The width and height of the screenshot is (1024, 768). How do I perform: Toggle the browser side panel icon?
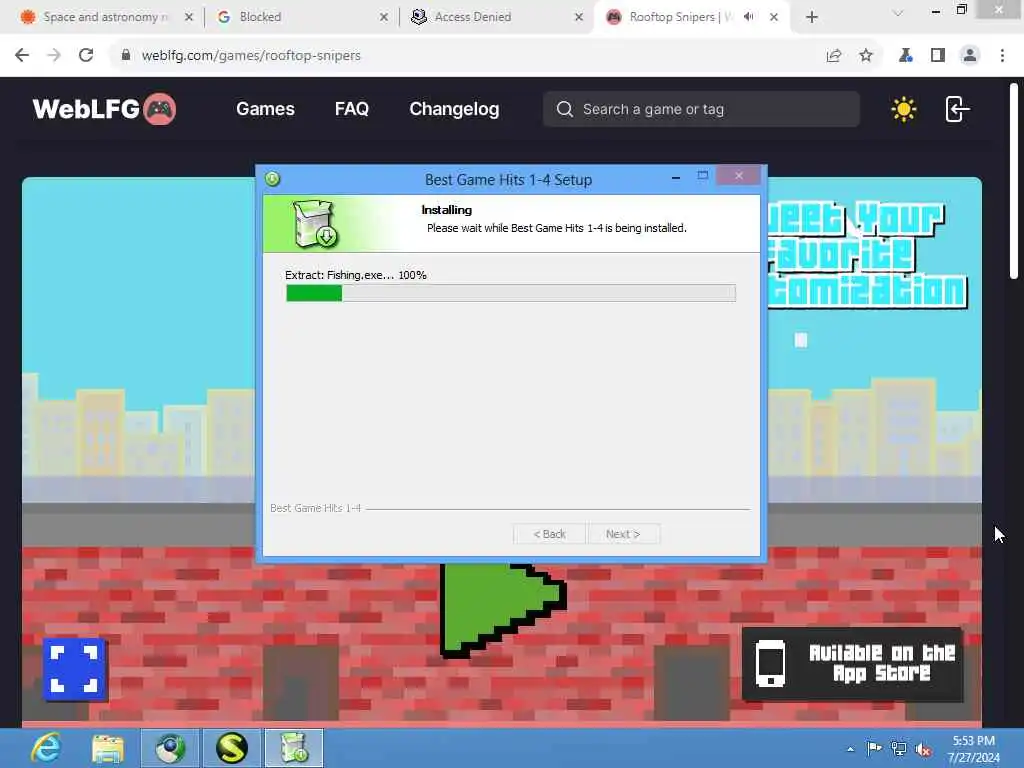(x=938, y=56)
